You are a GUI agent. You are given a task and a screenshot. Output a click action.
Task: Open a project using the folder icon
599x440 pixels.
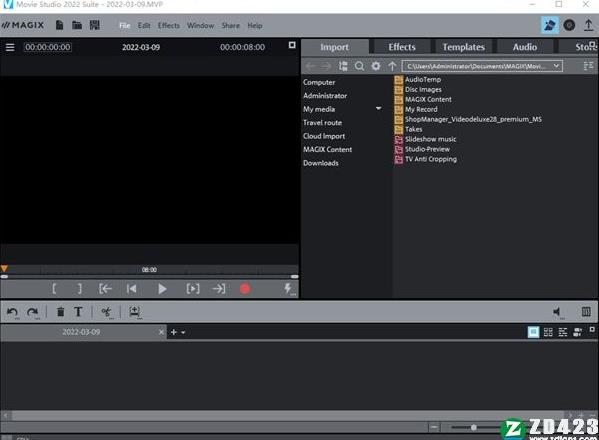(77, 25)
